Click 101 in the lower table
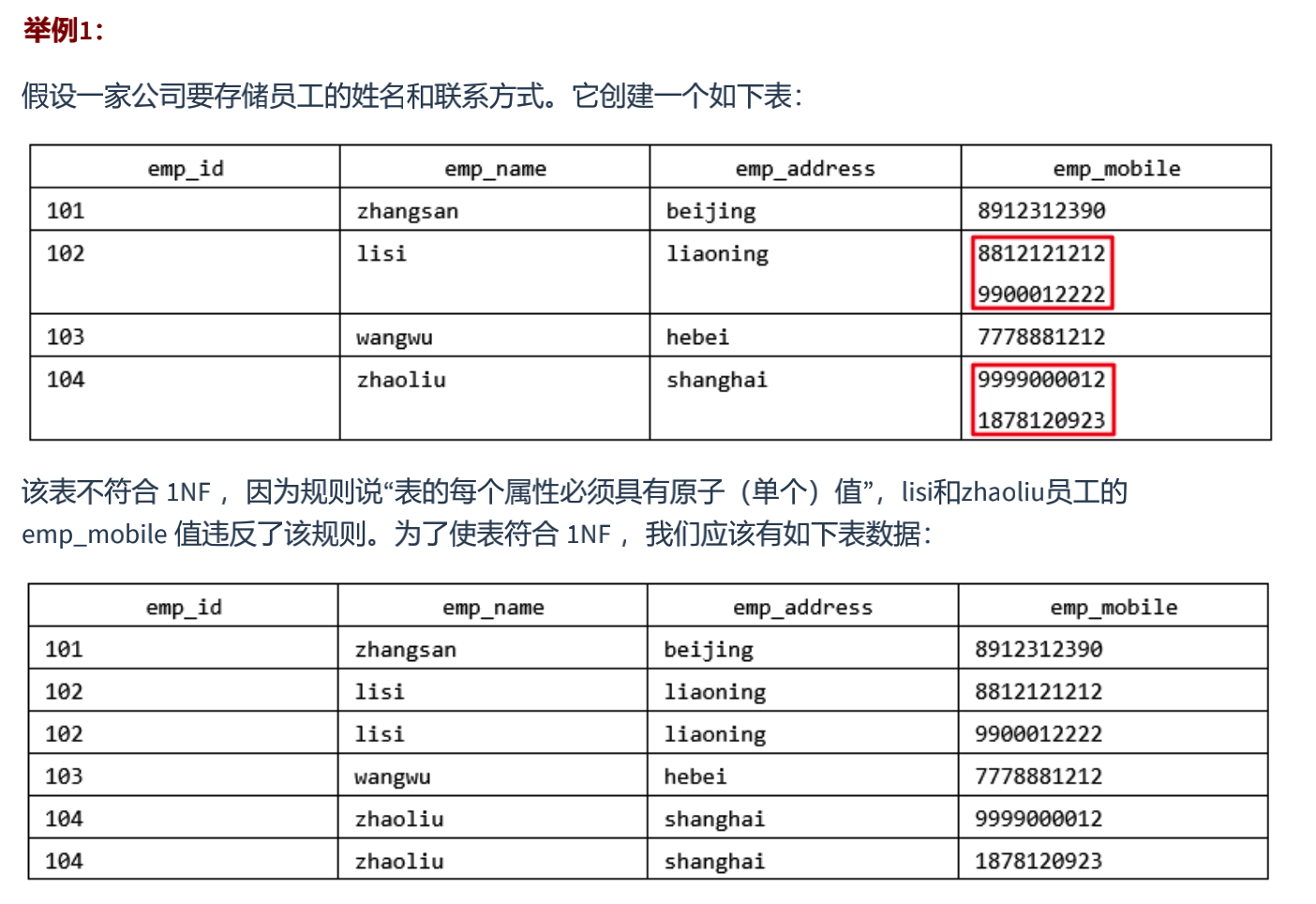This screenshot has height=904, width=1316. point(64,649)
